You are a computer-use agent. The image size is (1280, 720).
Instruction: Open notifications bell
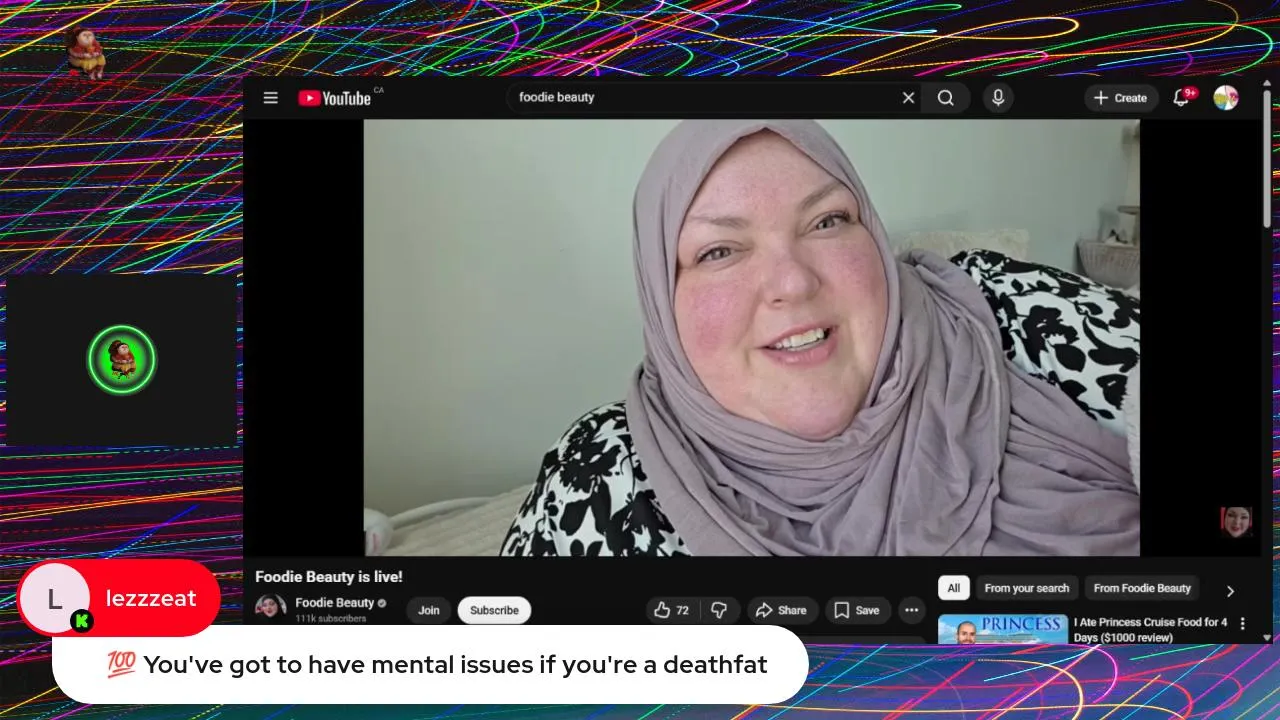pos(1181,98)
